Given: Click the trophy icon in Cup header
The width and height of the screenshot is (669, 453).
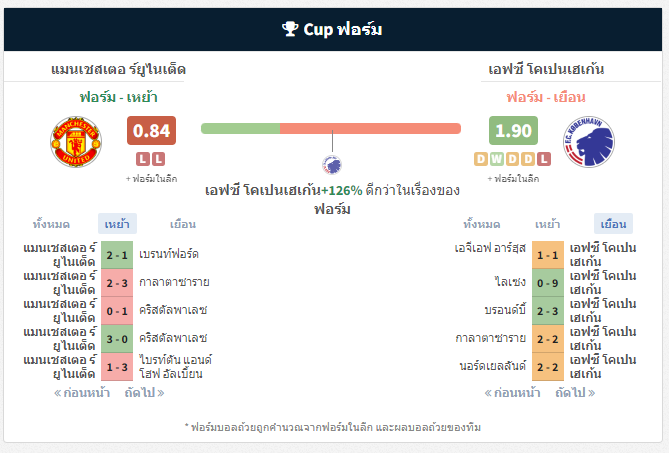Looking at the screenshot, I should [291, 30].
